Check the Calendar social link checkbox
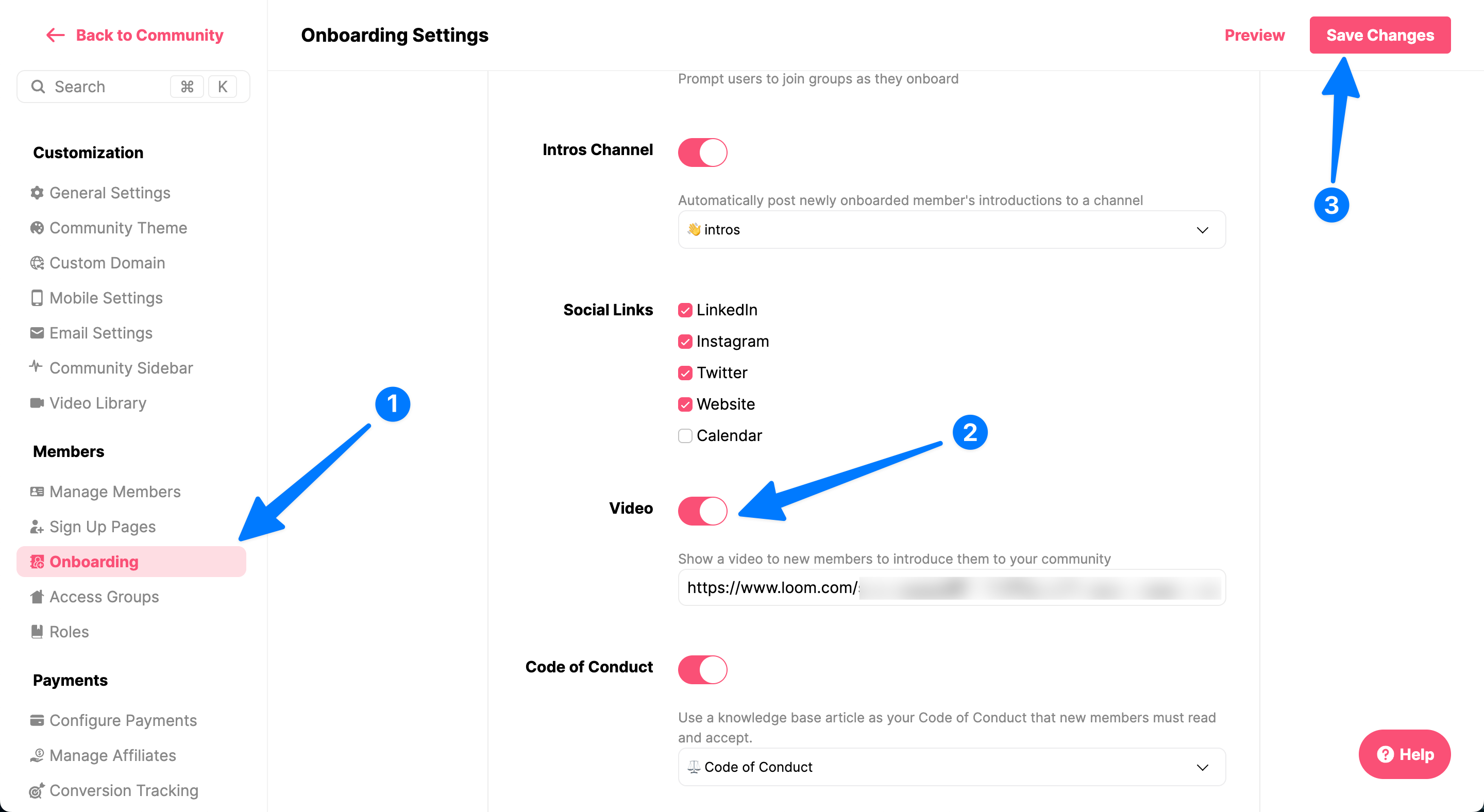Screen dimensions: 1484x812 tap(685, 436)
